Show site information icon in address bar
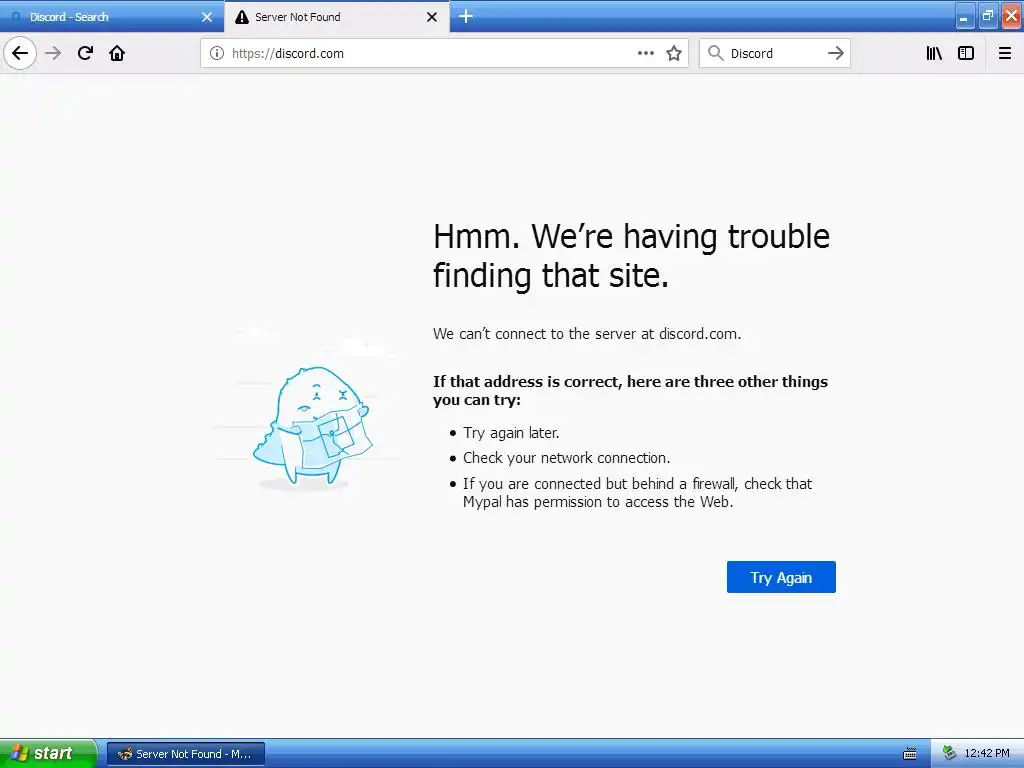 (x=217, y=53)
